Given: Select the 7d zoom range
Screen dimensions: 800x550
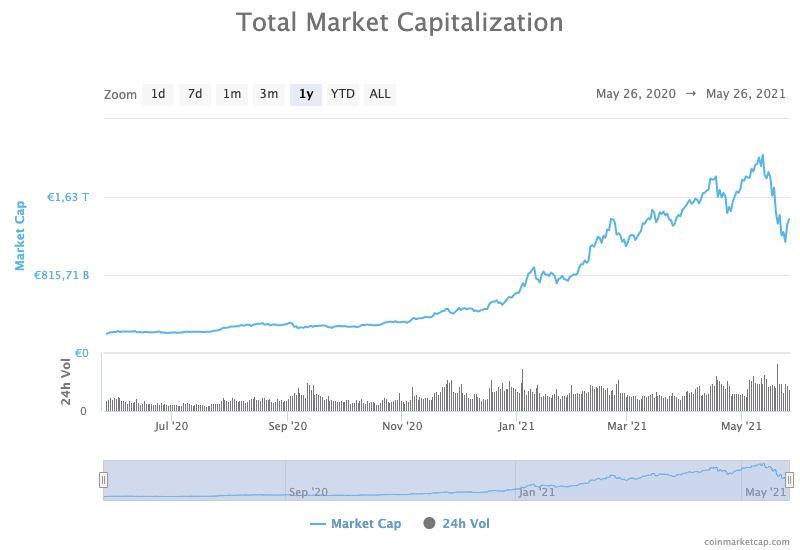Looking at the screenshot, I should [x=195, y=94].
